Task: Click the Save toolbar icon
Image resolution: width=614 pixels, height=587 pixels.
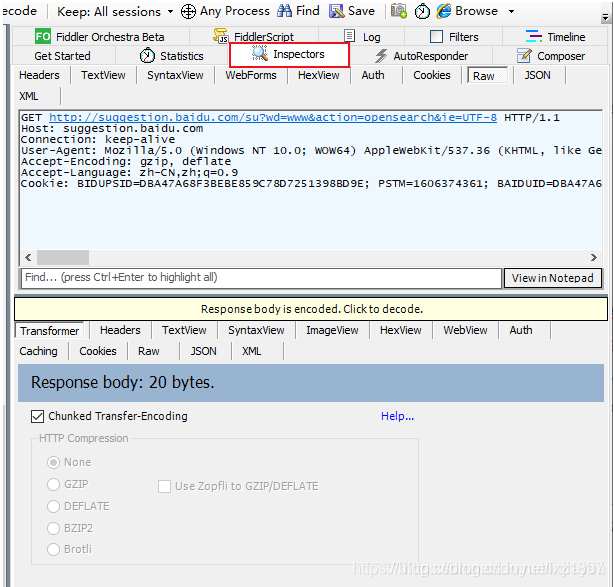Action: click(336, 11)
